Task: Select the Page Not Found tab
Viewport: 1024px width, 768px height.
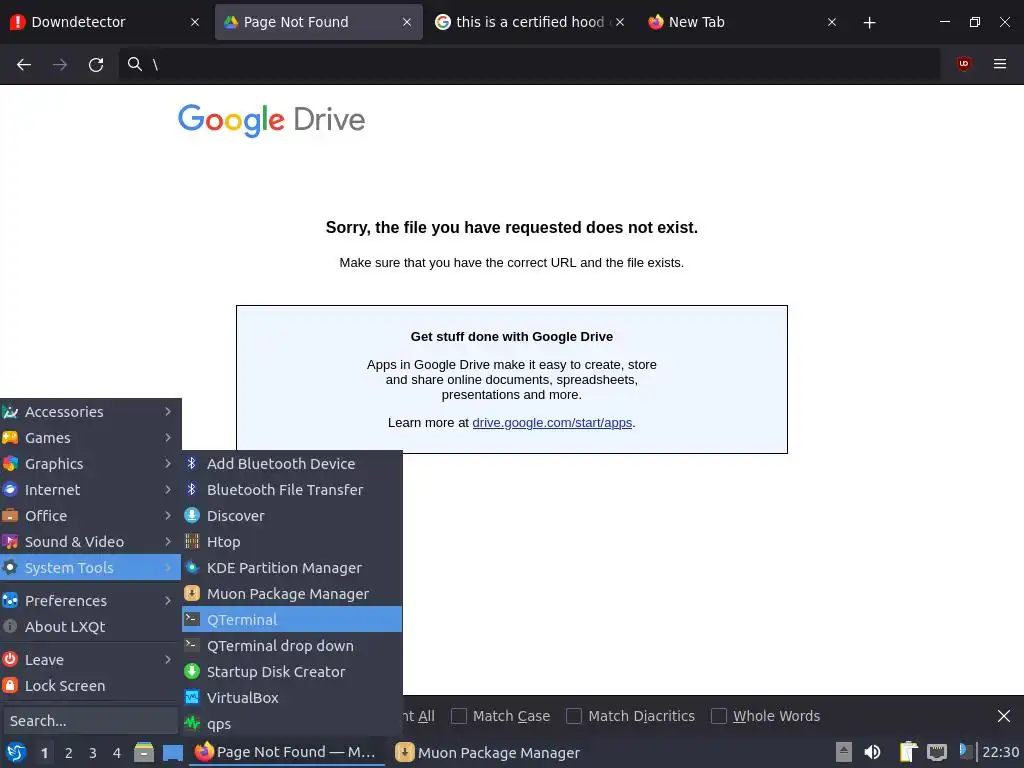Action: [x=319, y=22]
